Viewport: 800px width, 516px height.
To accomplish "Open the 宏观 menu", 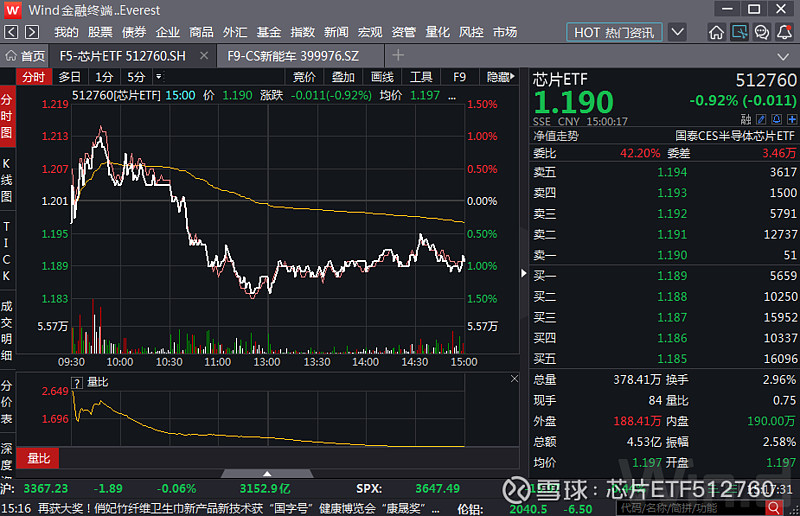I will [370, 32].
